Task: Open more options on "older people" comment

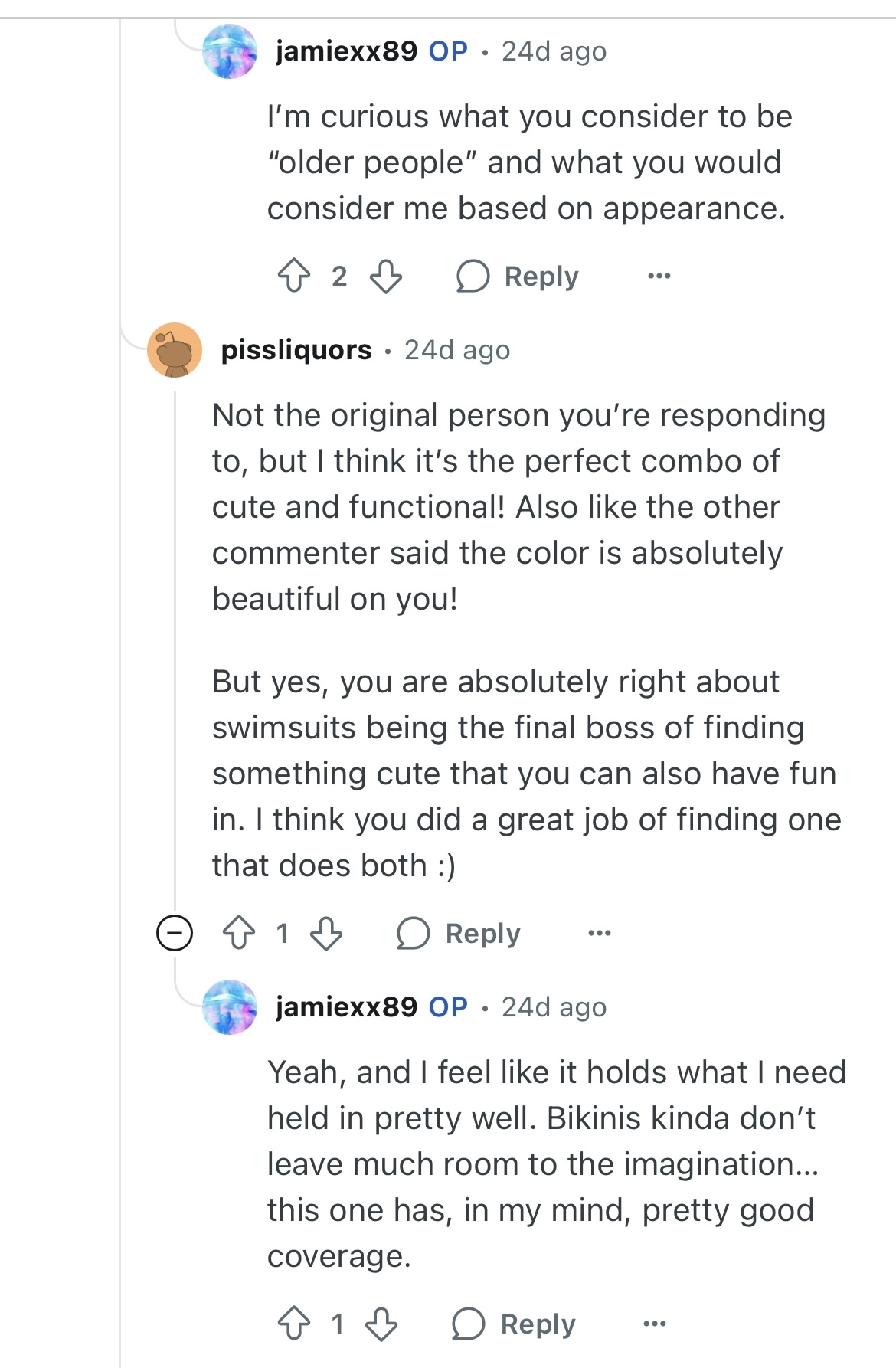Action: 659,276
